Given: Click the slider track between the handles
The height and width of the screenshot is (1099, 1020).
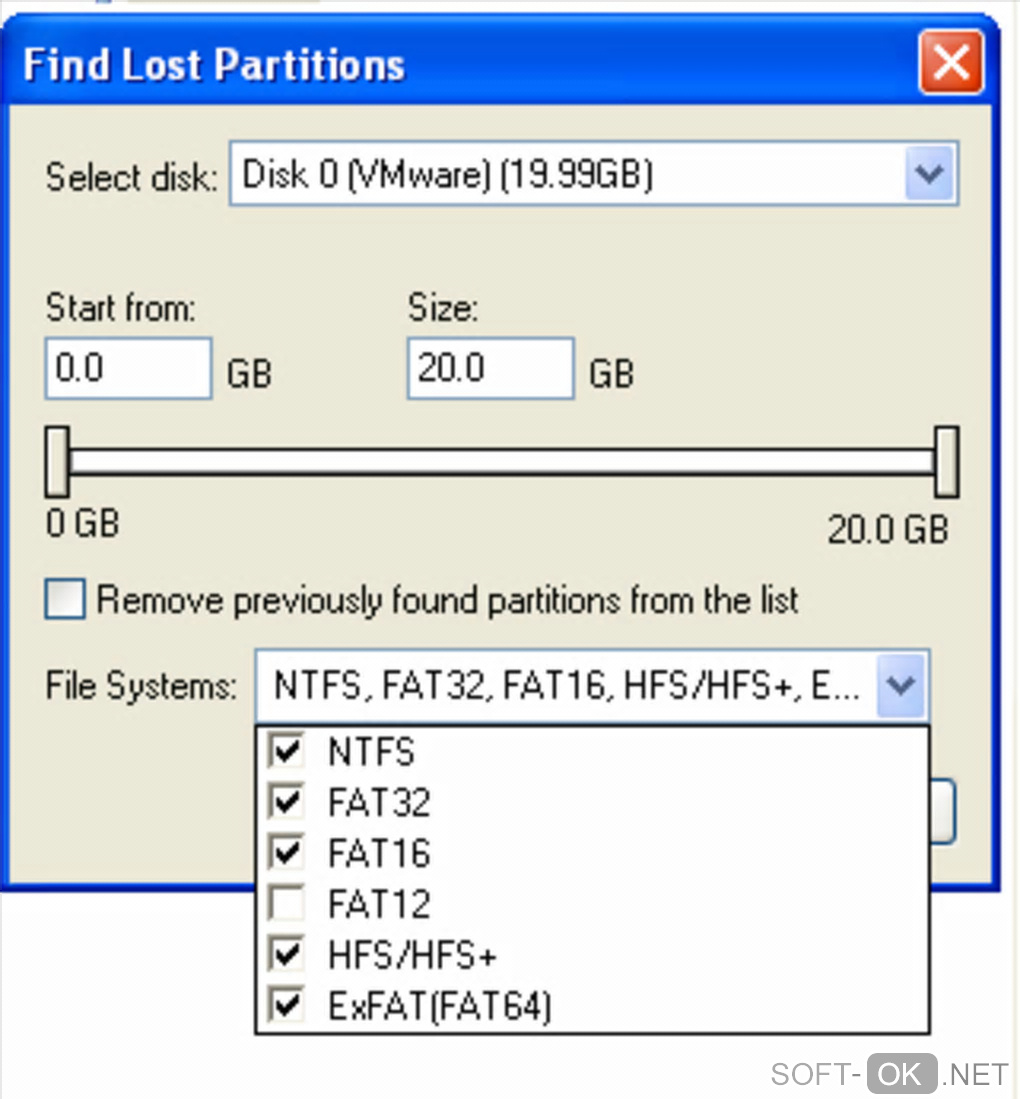Looking at the screenshot, I should tap(500, 461).
